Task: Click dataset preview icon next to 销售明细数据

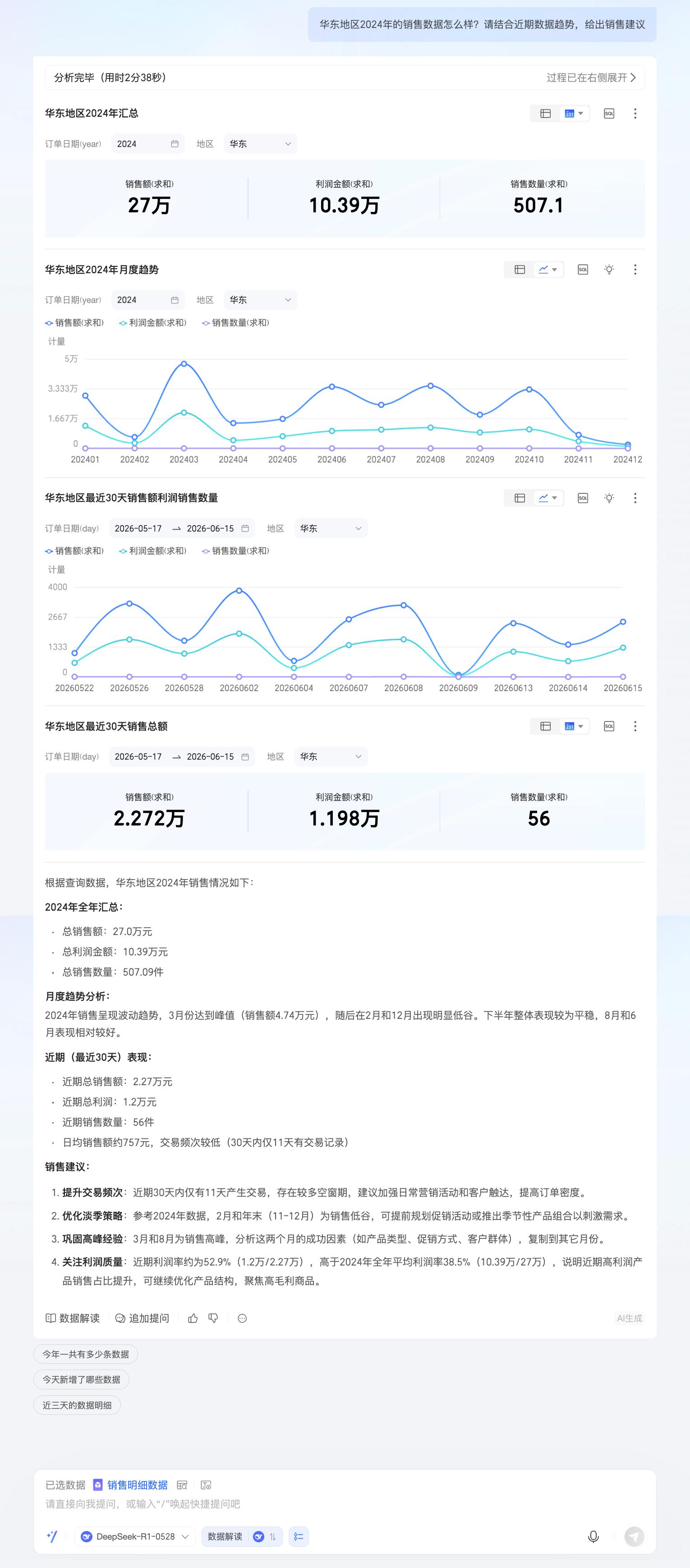Action: click(x=181, y=1485)
